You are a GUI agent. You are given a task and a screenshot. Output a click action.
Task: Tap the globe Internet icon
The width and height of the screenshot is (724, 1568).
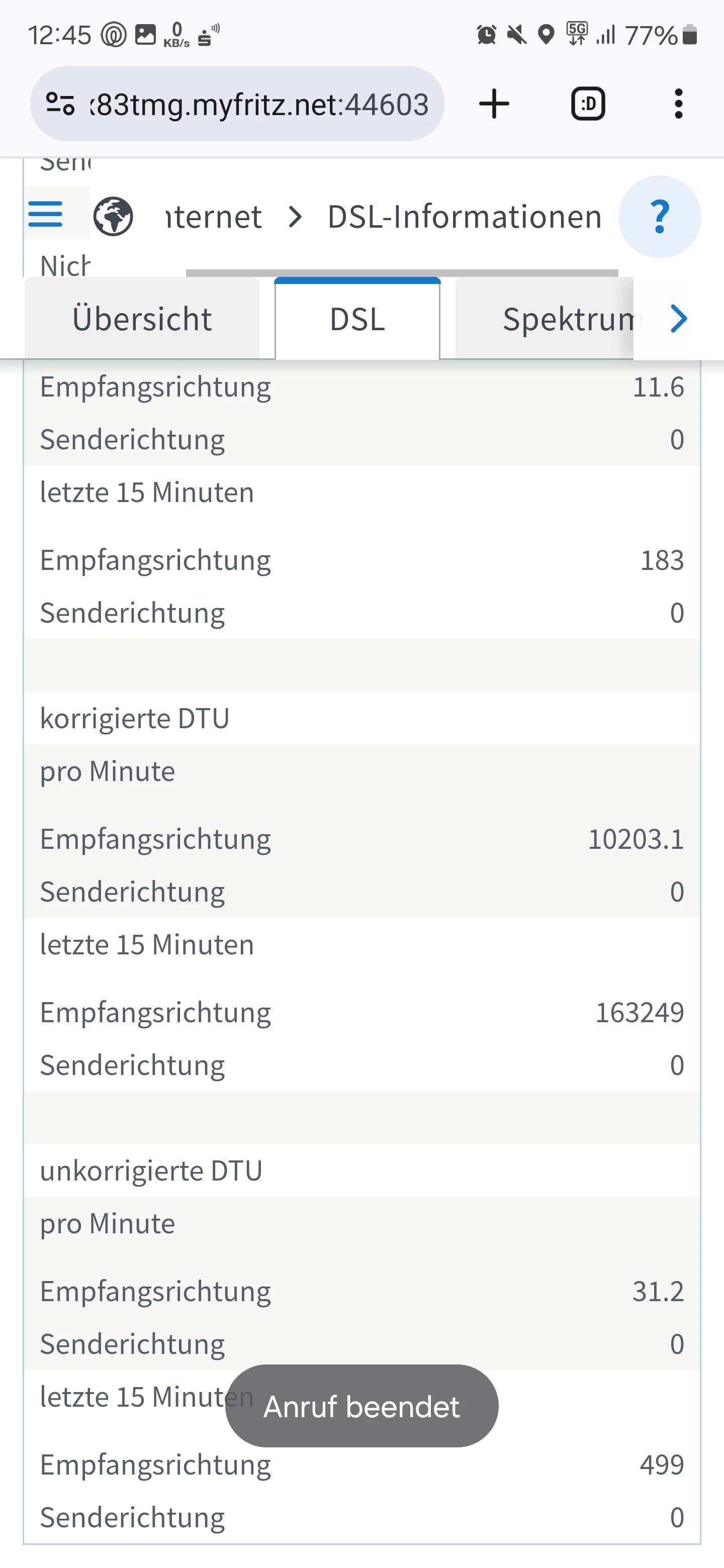[x=113, y=217]
